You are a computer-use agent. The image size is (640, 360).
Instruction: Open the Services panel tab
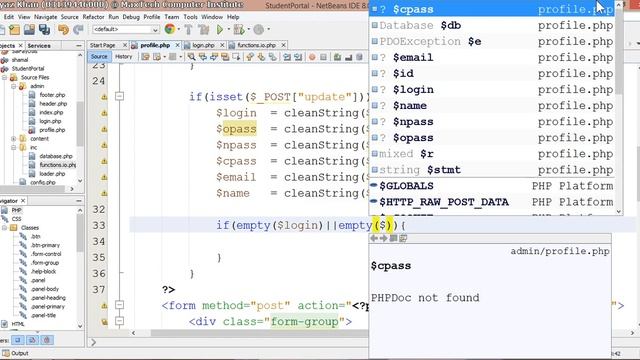39,46
